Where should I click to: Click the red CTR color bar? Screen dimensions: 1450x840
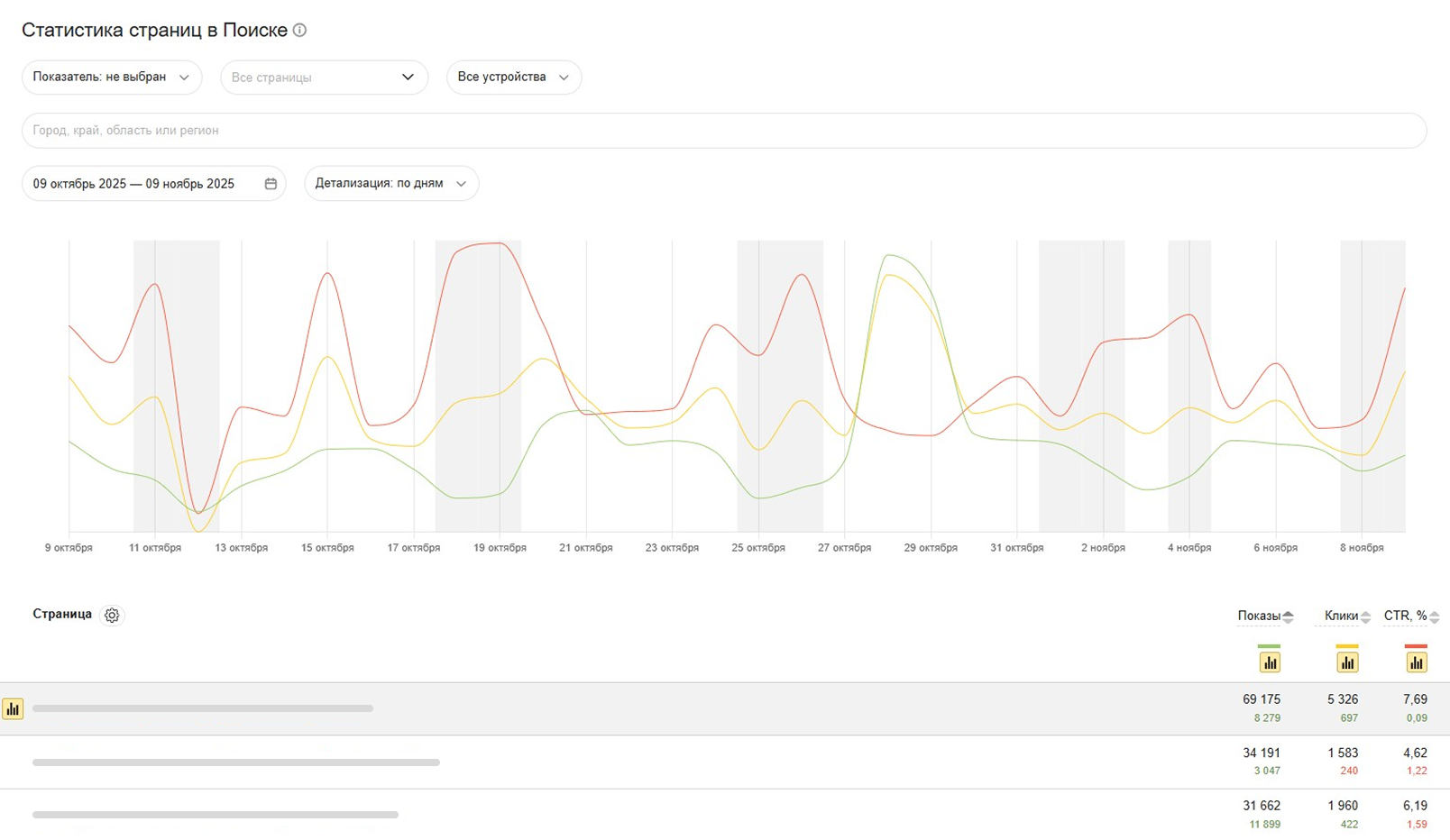click(x=1416, y=646)
